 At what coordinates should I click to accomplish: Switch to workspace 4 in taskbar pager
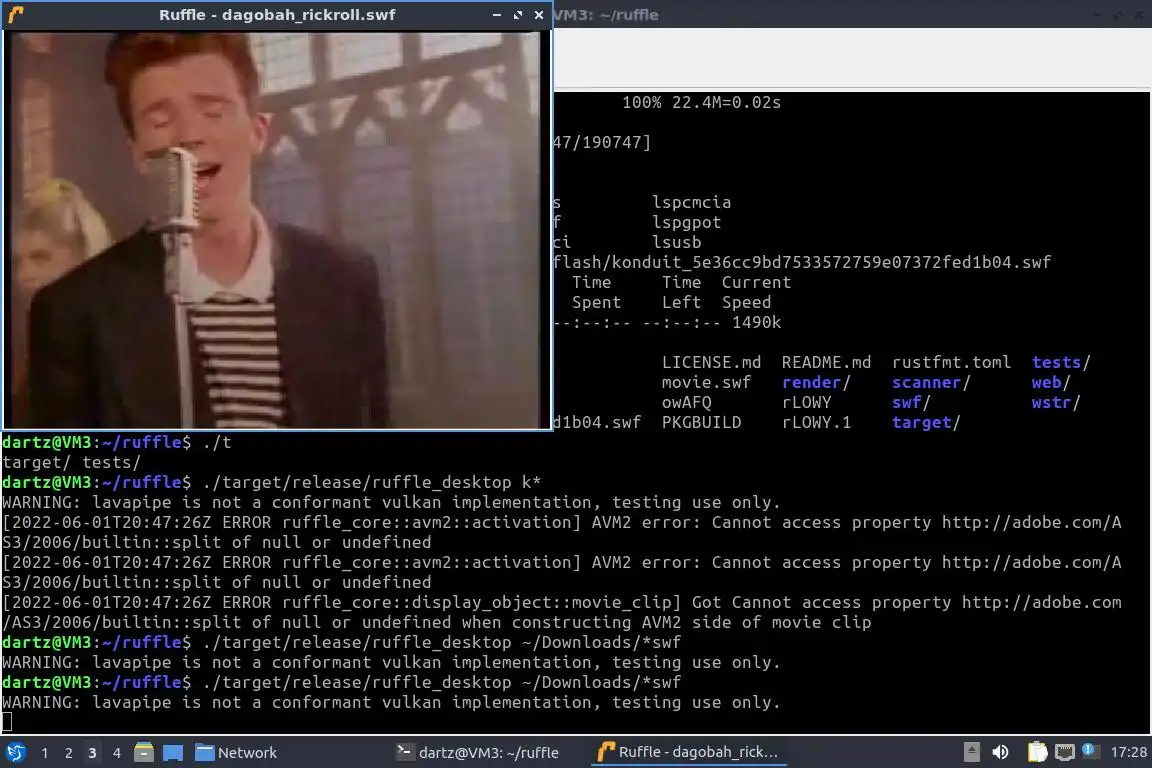pos(116,753)
